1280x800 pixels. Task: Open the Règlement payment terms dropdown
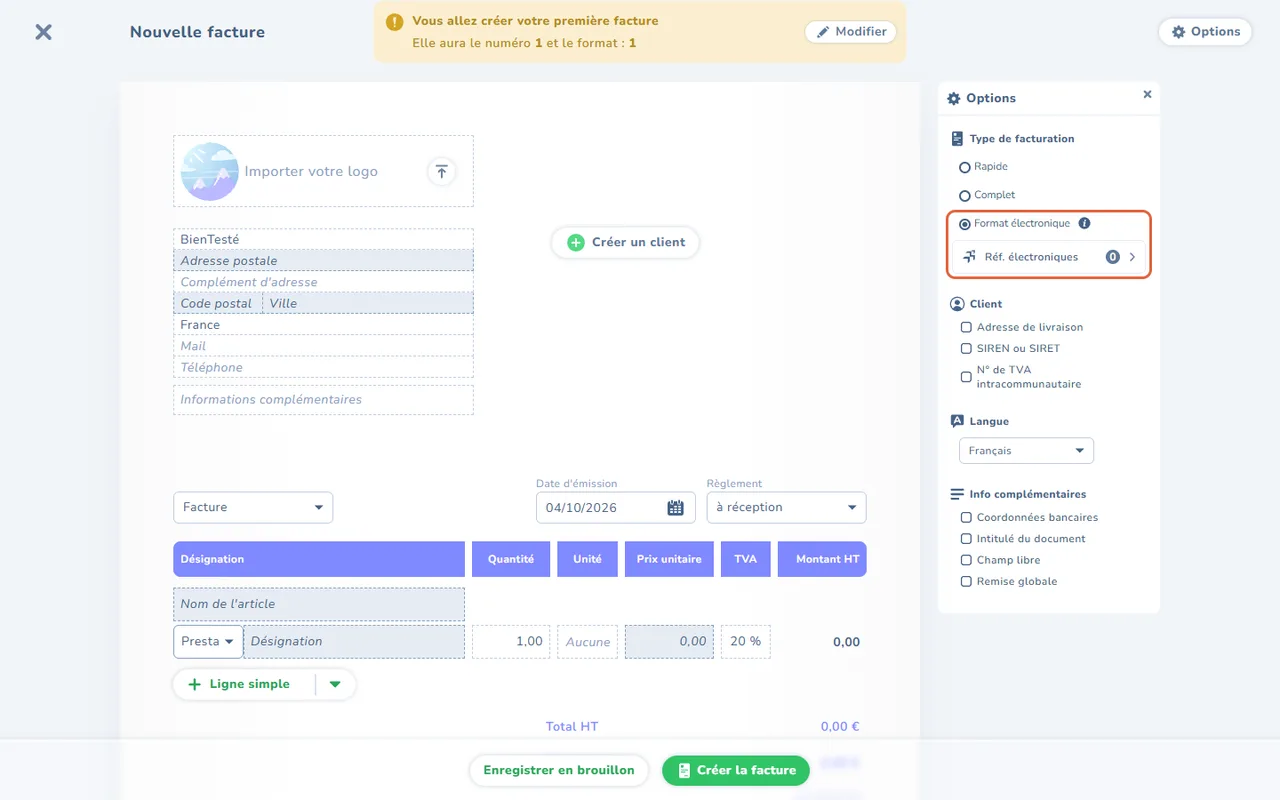(x=786, y=508)
